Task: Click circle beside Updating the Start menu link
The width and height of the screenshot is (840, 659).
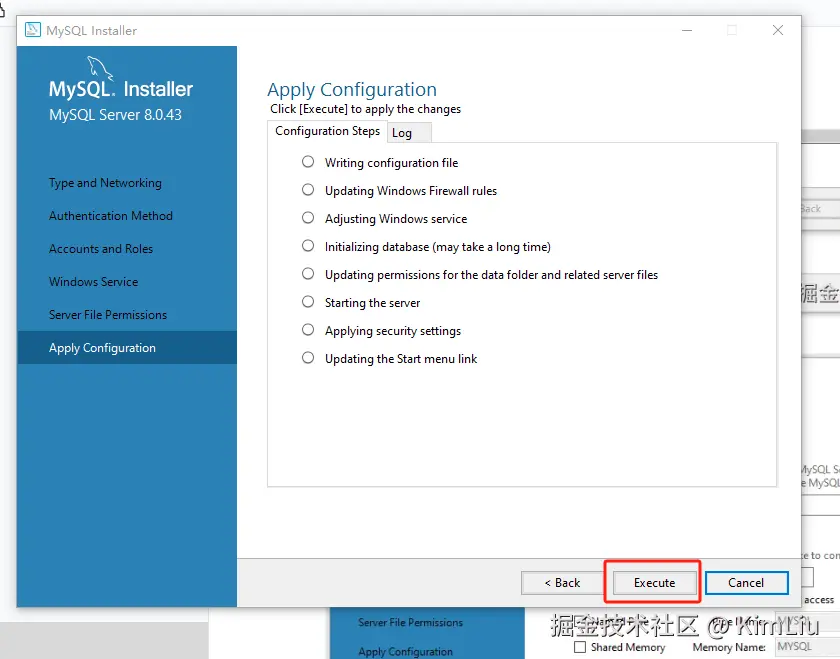Action: pyautogui.click(x=308, y=357)
